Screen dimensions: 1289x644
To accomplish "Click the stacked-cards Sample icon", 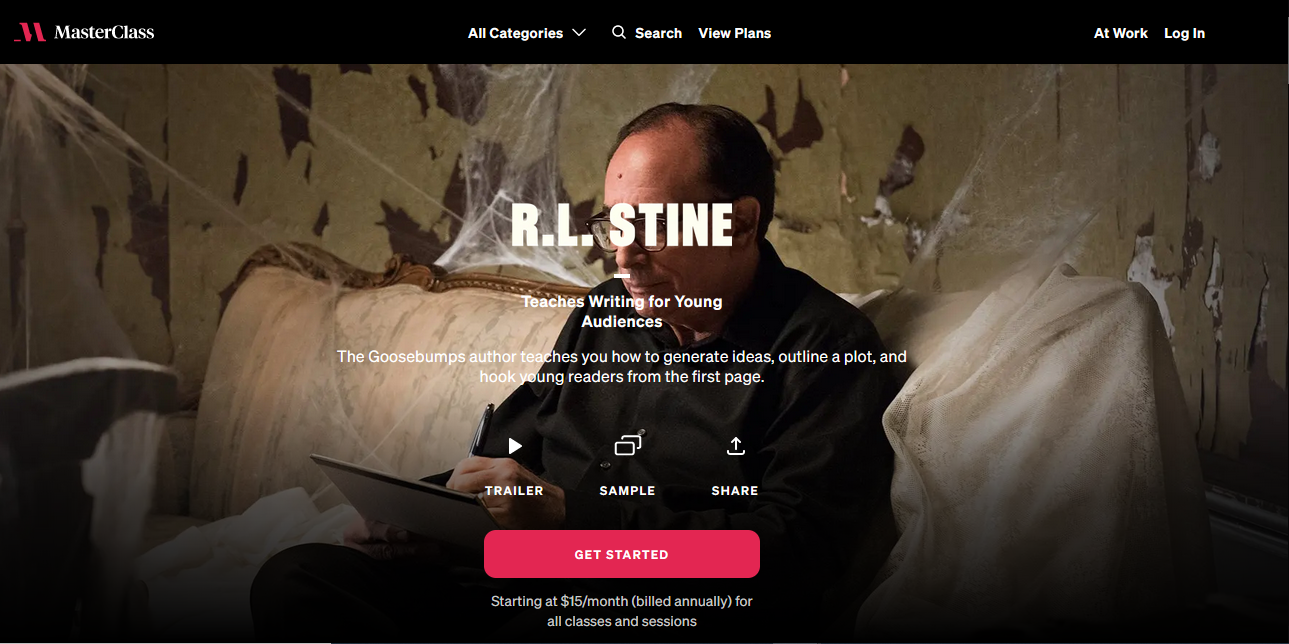I will pyautogui.click(x=627, y=446).
